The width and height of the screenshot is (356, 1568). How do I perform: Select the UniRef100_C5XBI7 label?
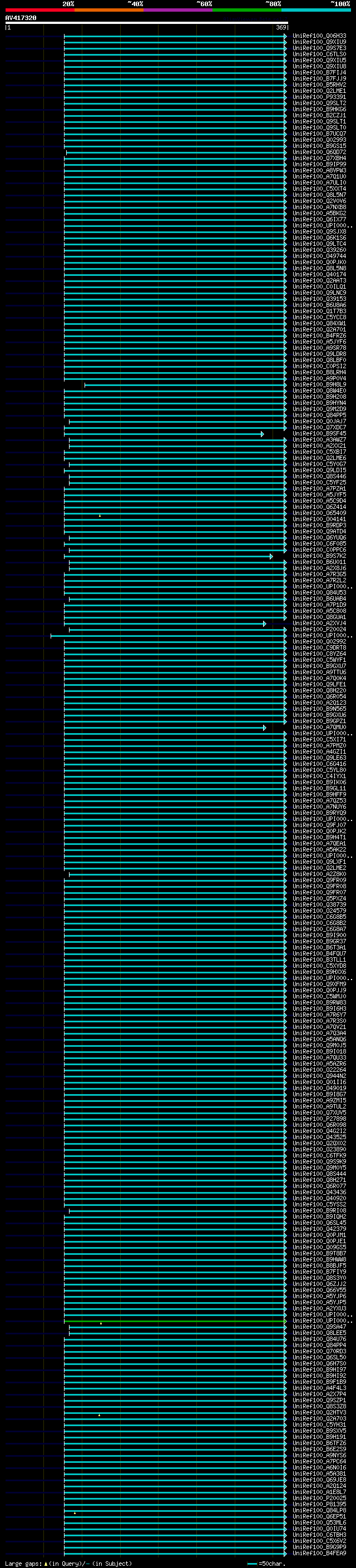(319, 452)
